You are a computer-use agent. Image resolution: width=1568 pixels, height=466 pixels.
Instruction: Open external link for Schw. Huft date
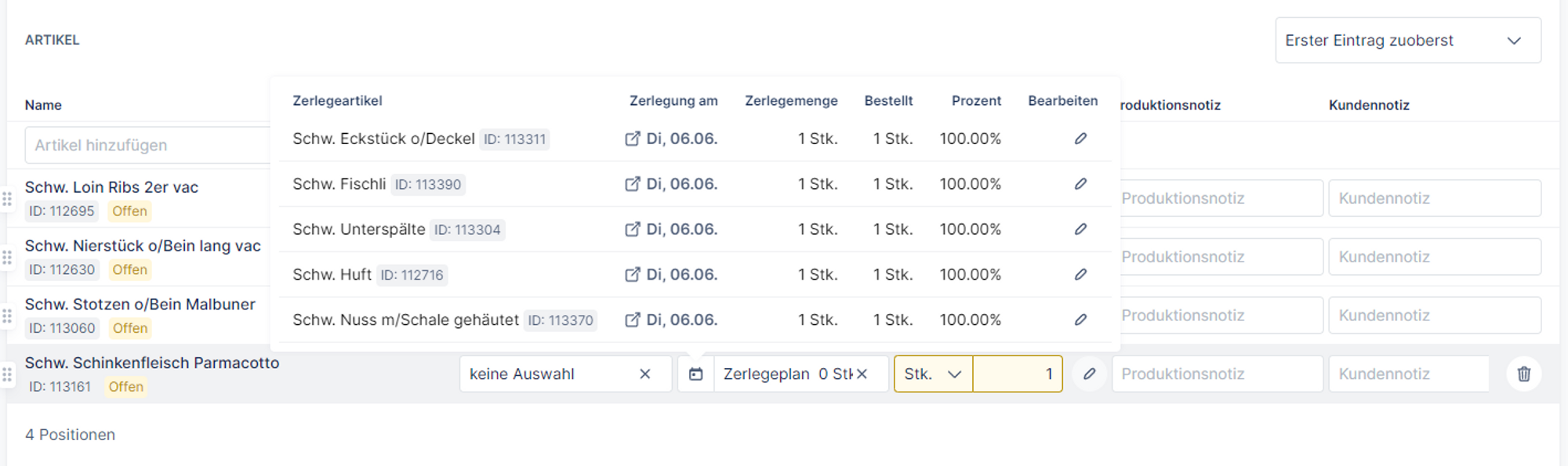(x=632, y=275)
